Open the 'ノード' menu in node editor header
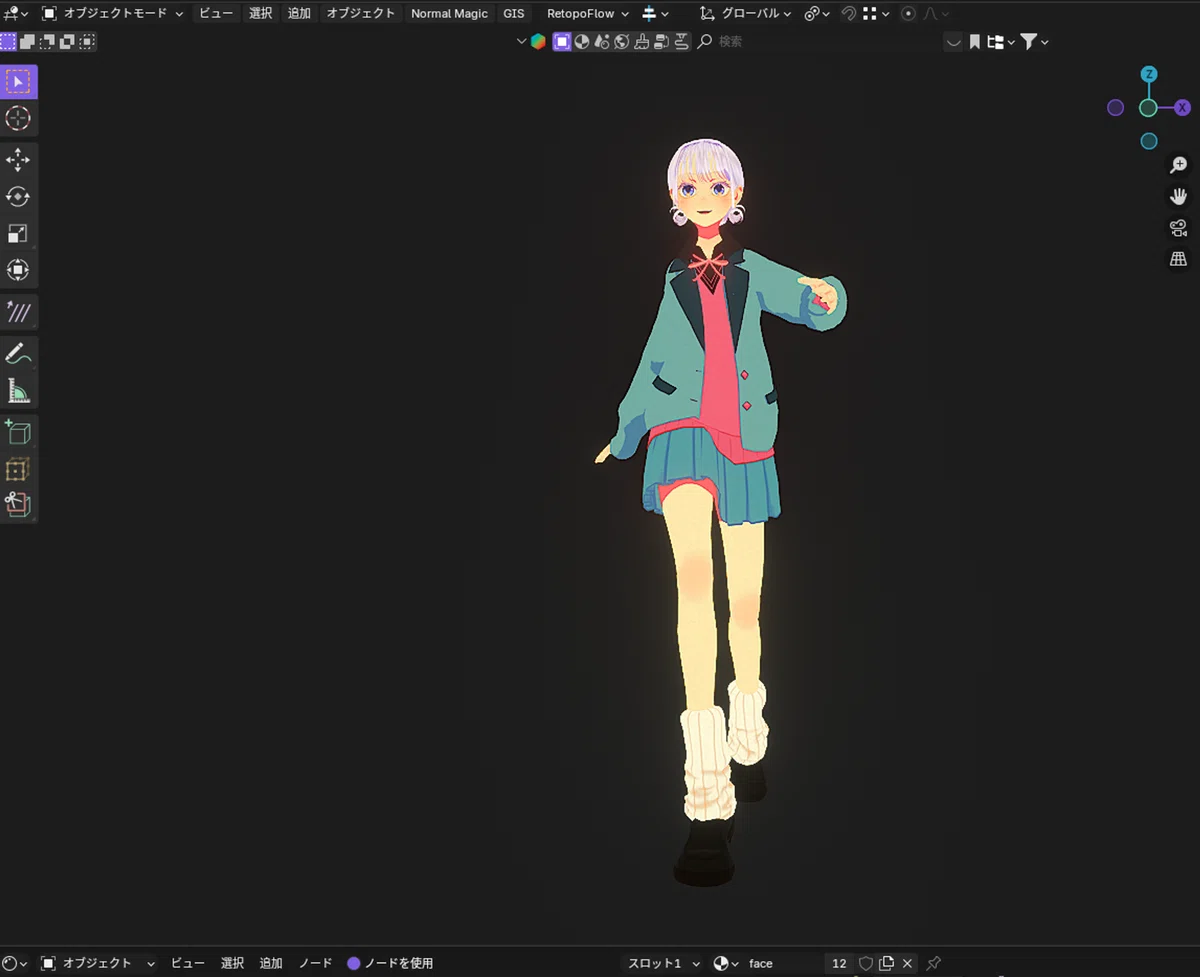Viewport: 1200px width, 977px height. [315, 963]
